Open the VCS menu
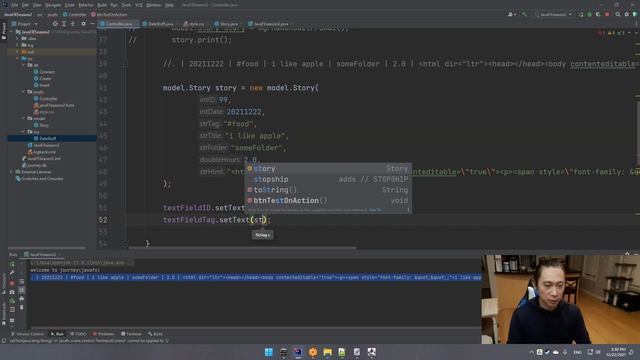640x360 pixels. tap(139, 5)
